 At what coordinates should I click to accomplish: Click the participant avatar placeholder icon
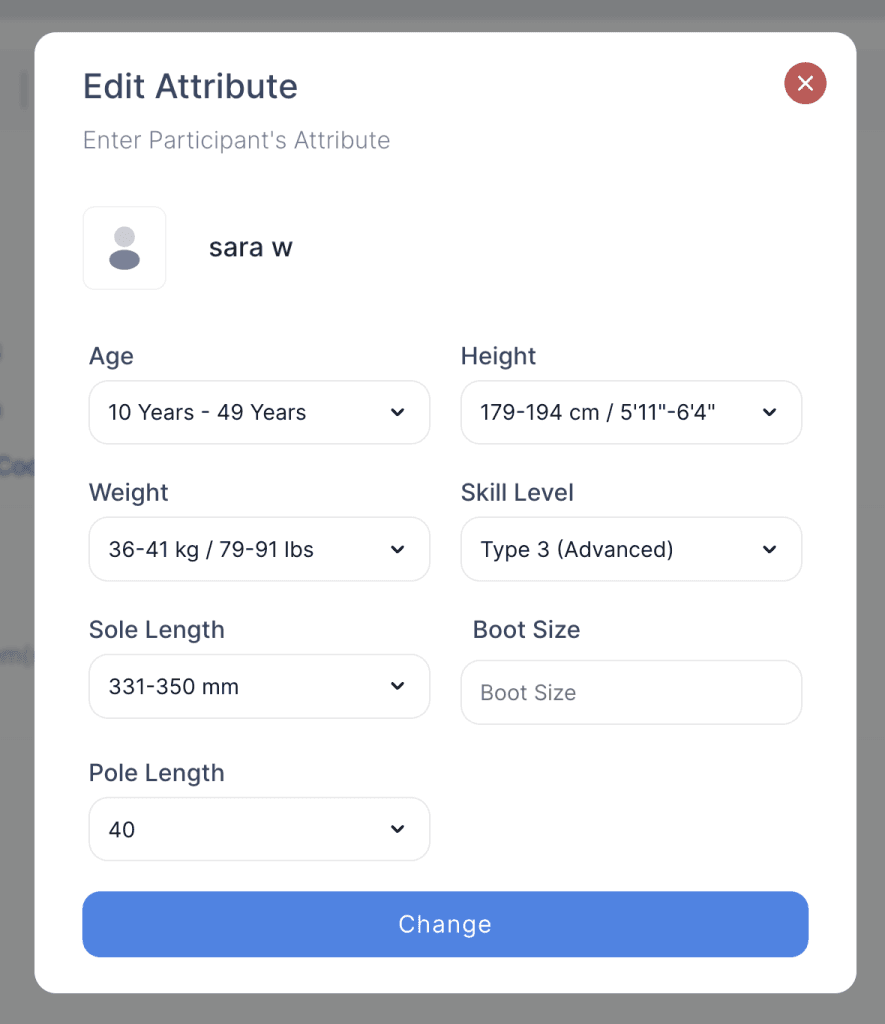tap(124, 248)
